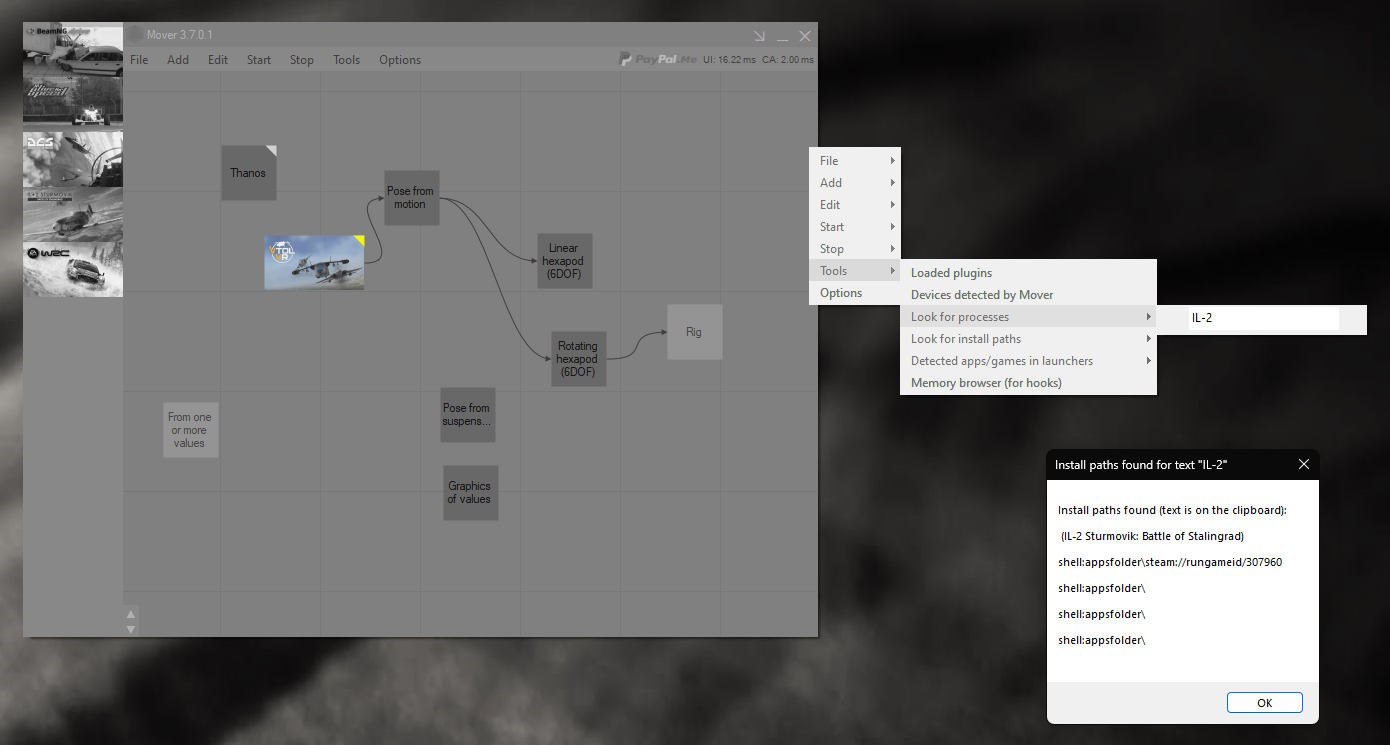This screenshot has height=745, width=1390.
Task: Select the Rig node on canvas
Action: (695, 332)
